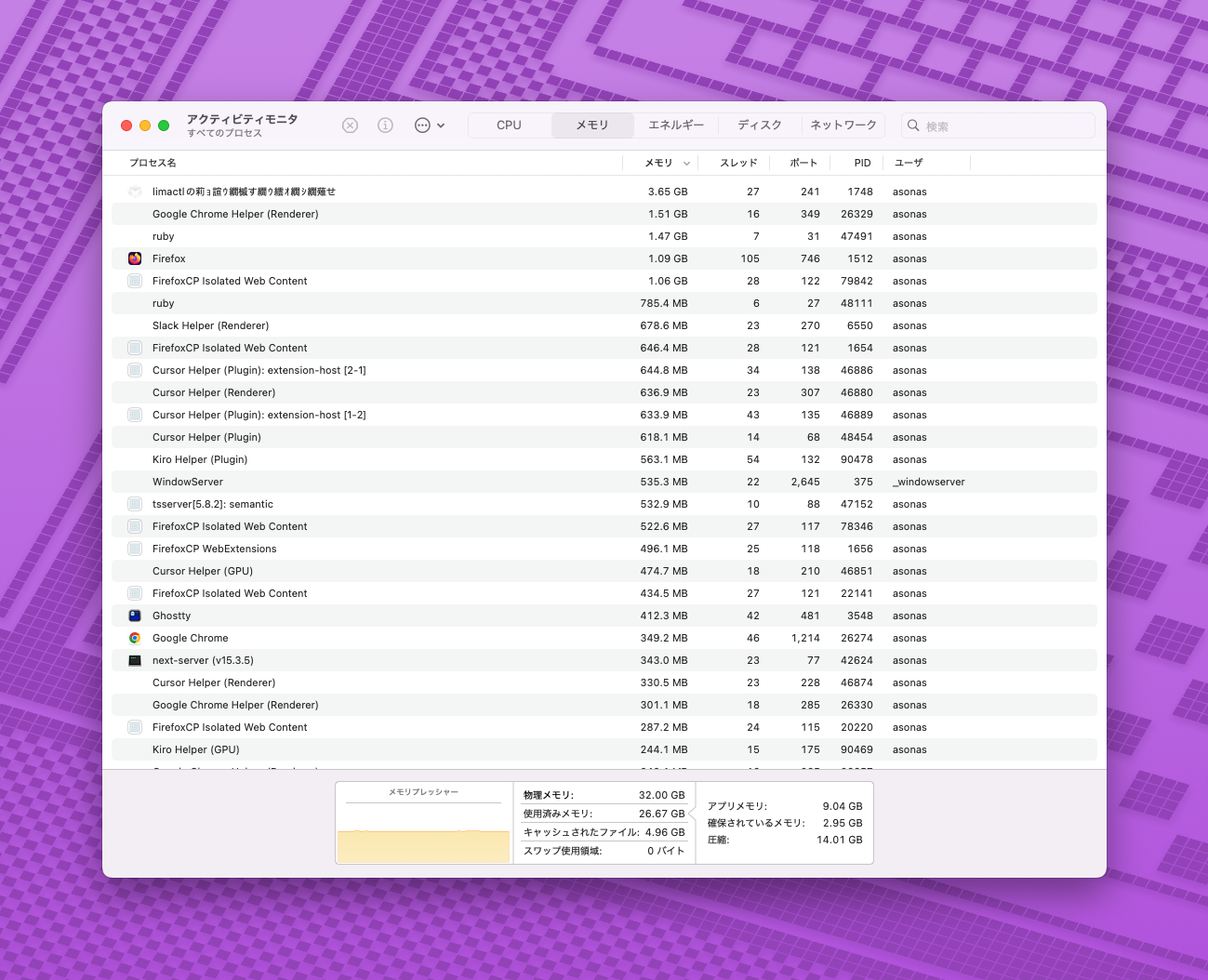Click the FirefoxCP icon in the 646.4 MB row
The width and height of the screenshot is (1208, 980).
click(135, 348)
